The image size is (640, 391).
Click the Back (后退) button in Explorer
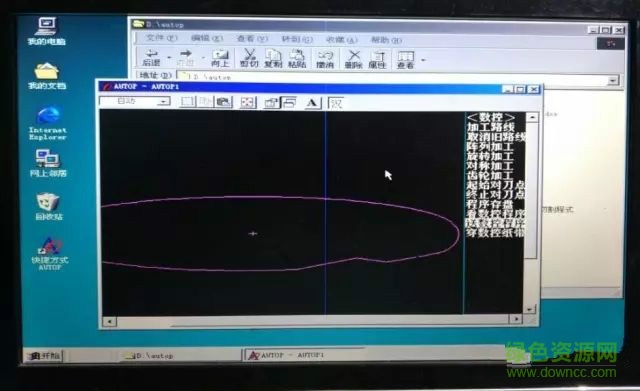coord(151,58)
